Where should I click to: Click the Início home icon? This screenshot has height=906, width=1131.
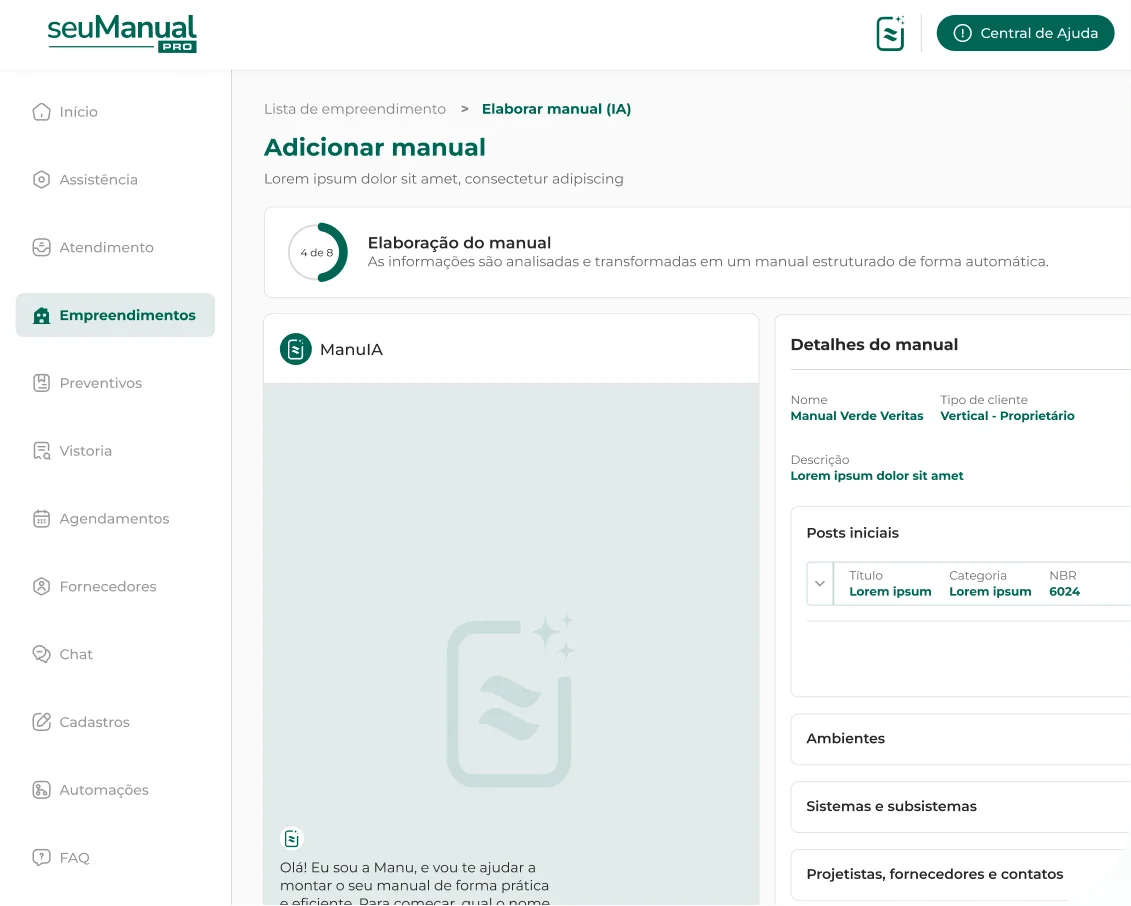[42, 112]
